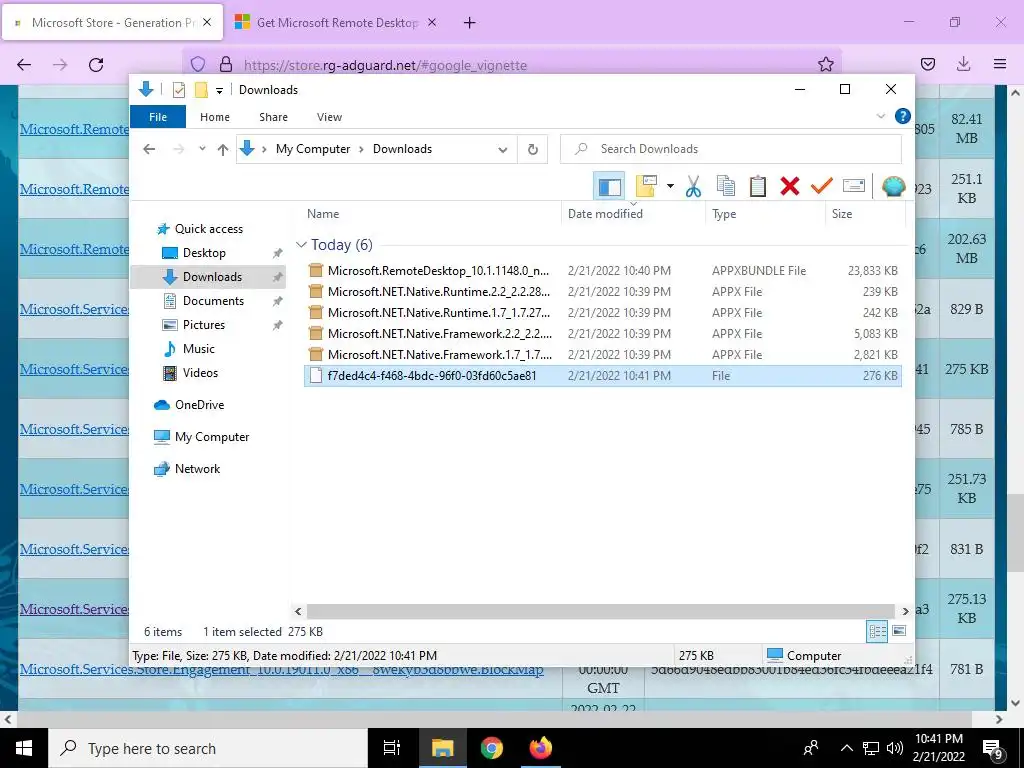Screen dimensions: 1024x768
Task: Open the Share ribbon tab
Action: tap(273, 117)
